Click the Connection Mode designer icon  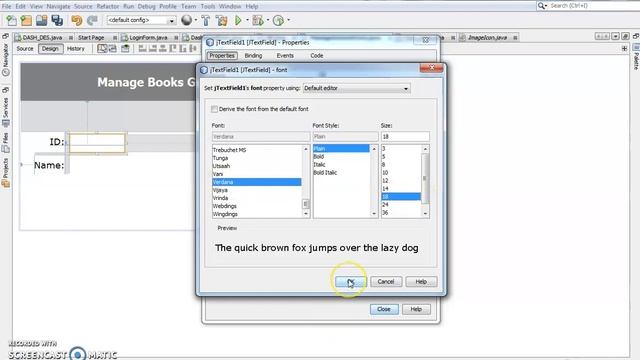(x=113, y=49)
